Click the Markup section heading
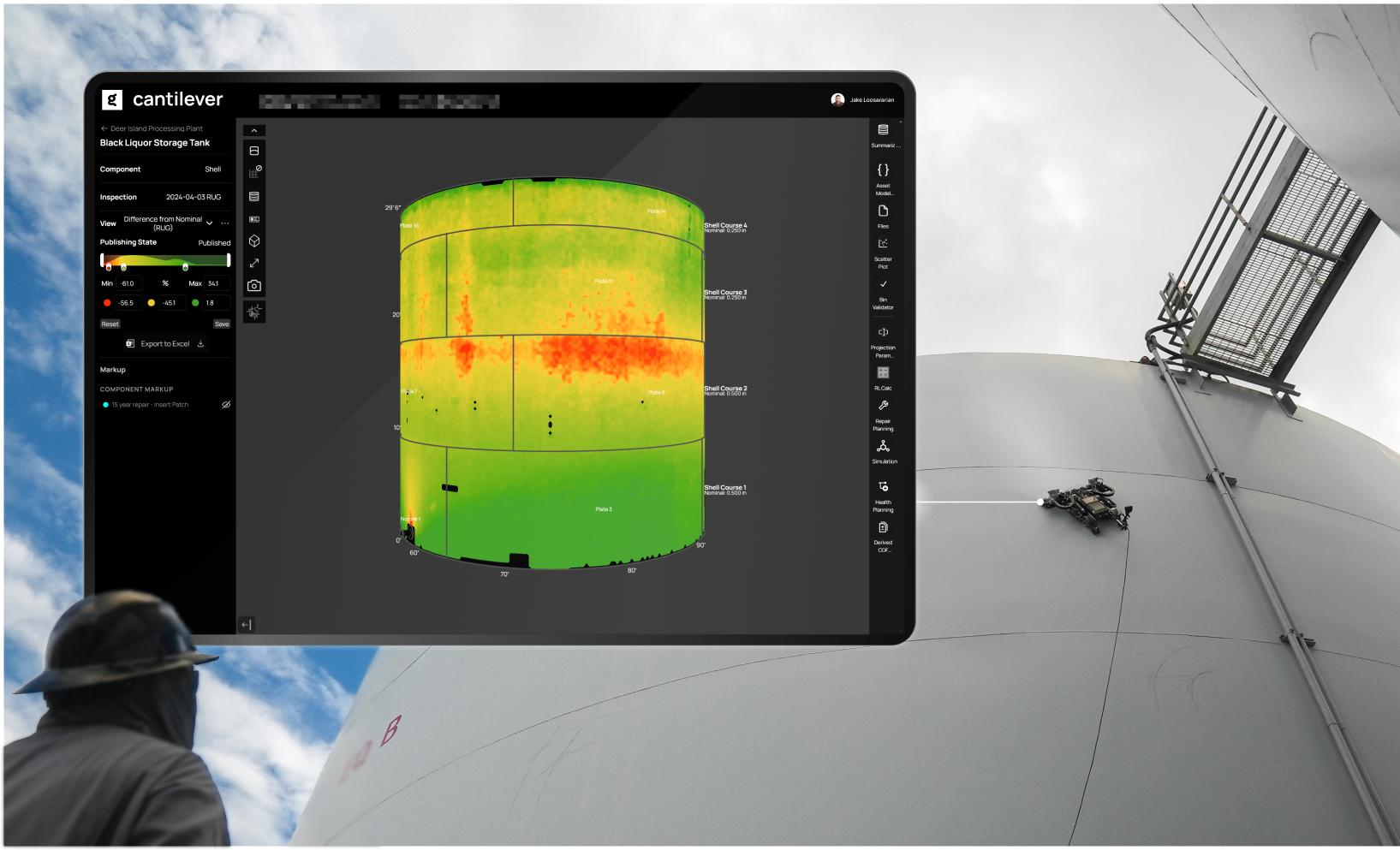Viewport: 1400px width, 850px height. point(113,370)
